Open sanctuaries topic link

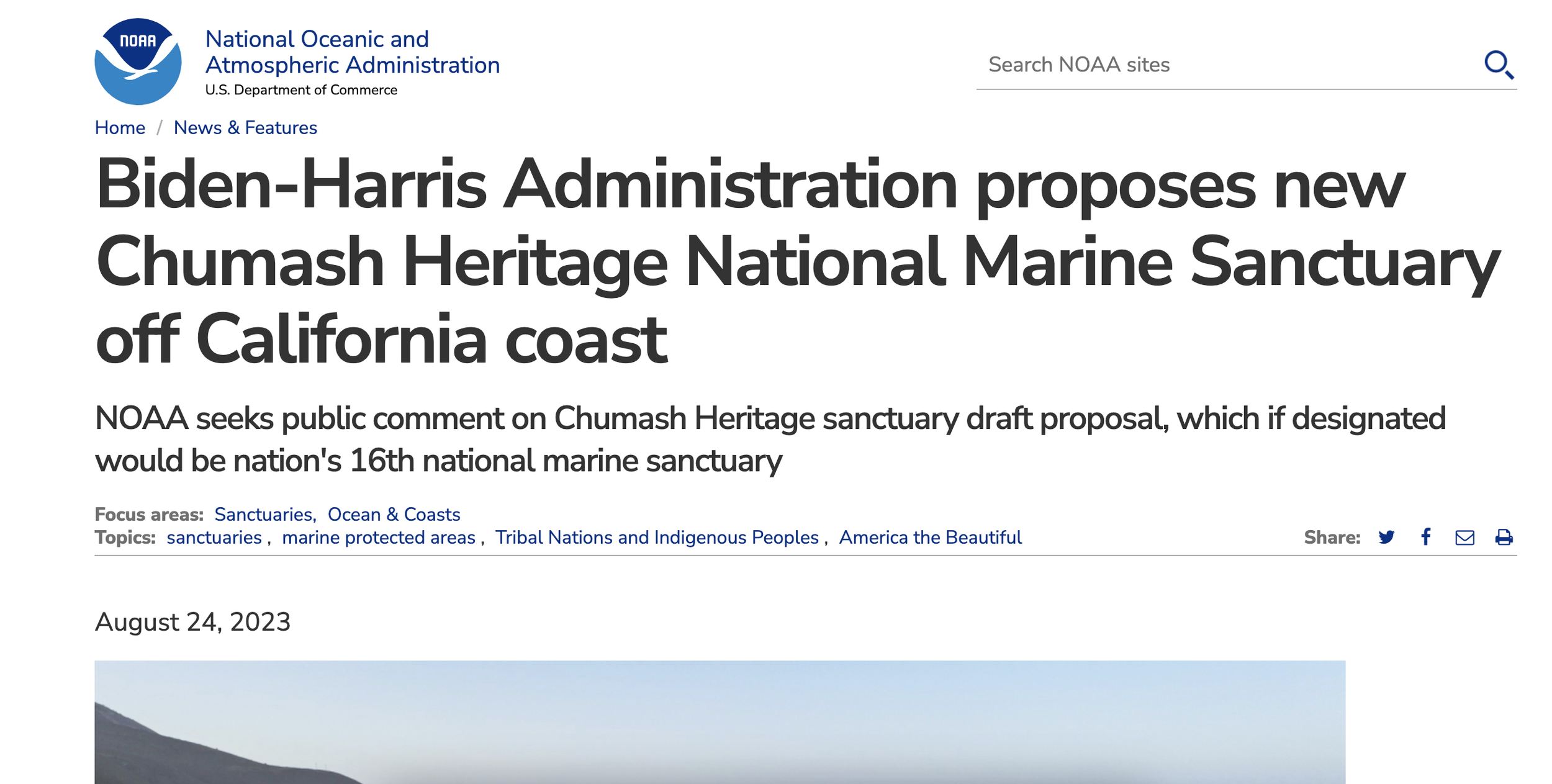tap(214, 538)
